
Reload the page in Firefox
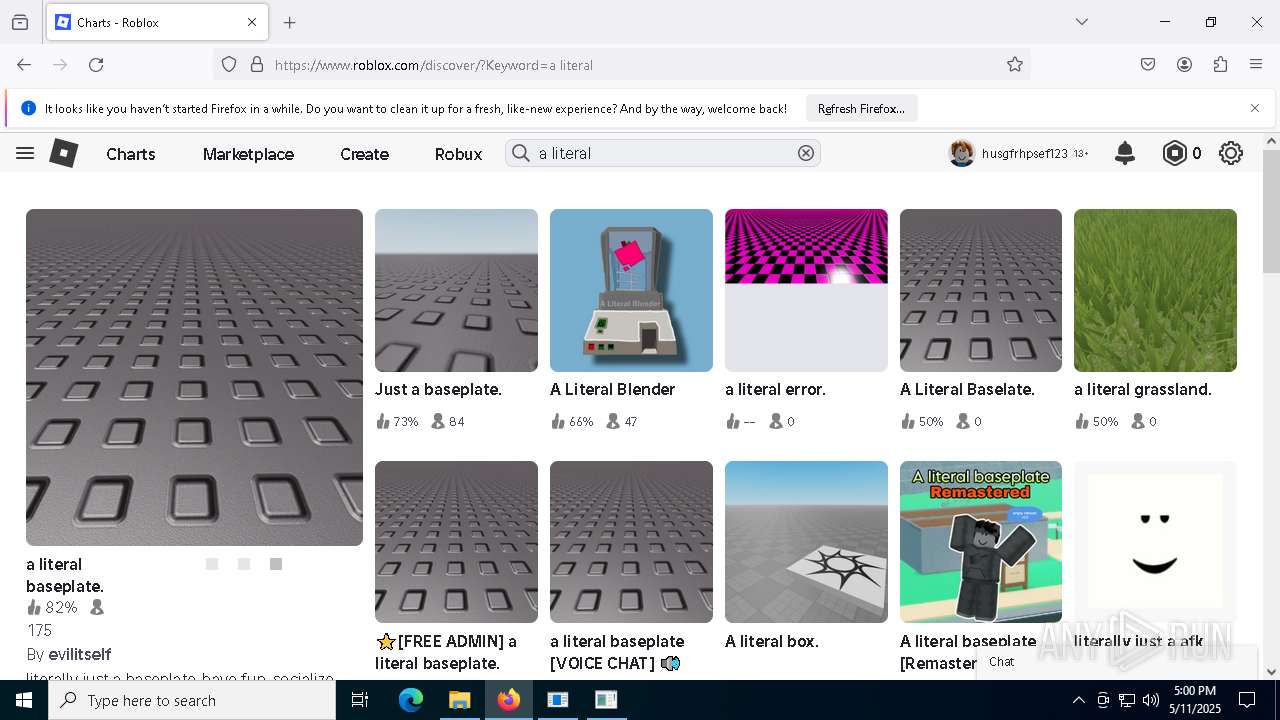pos(96,64)
